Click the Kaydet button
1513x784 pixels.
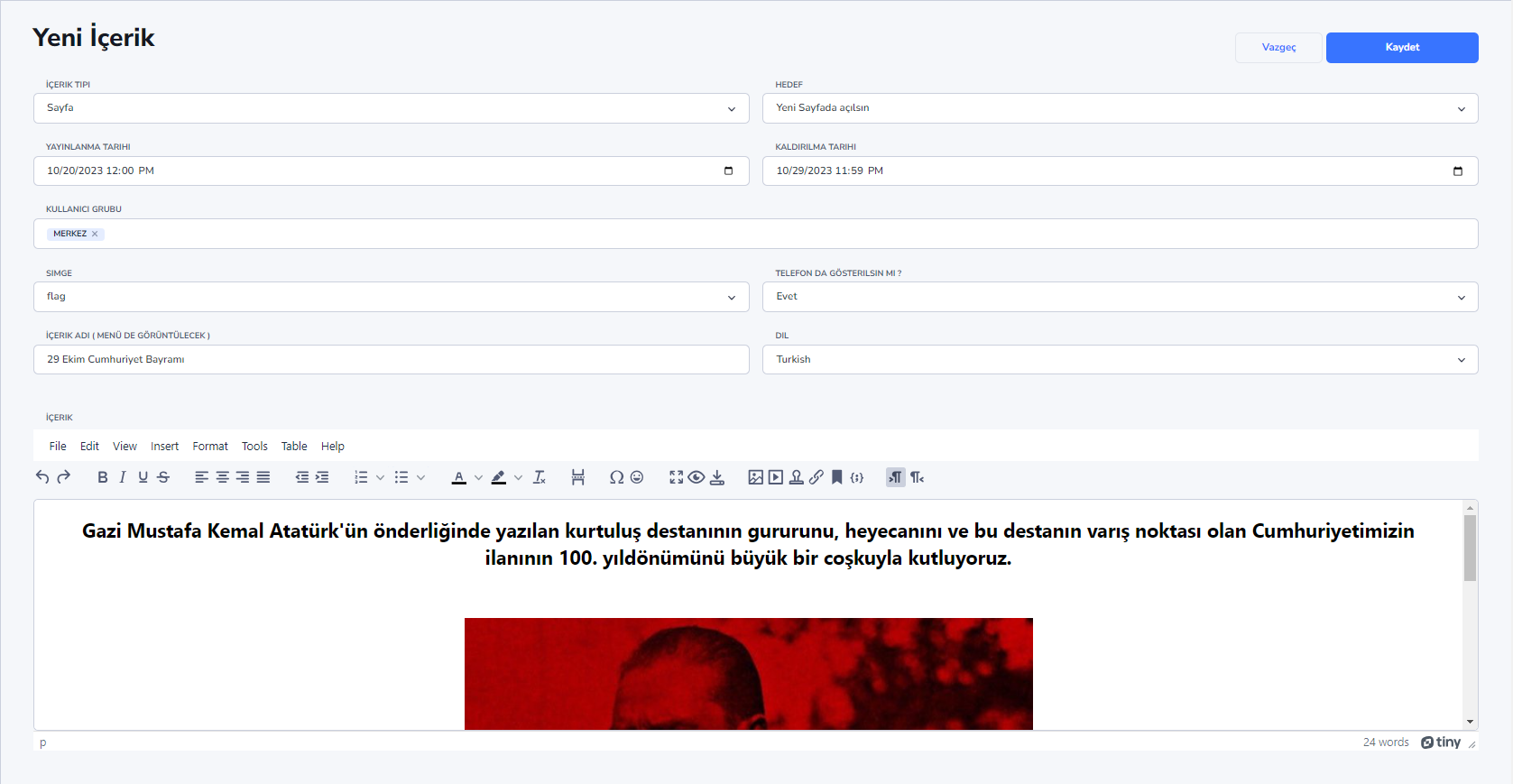1402,48
